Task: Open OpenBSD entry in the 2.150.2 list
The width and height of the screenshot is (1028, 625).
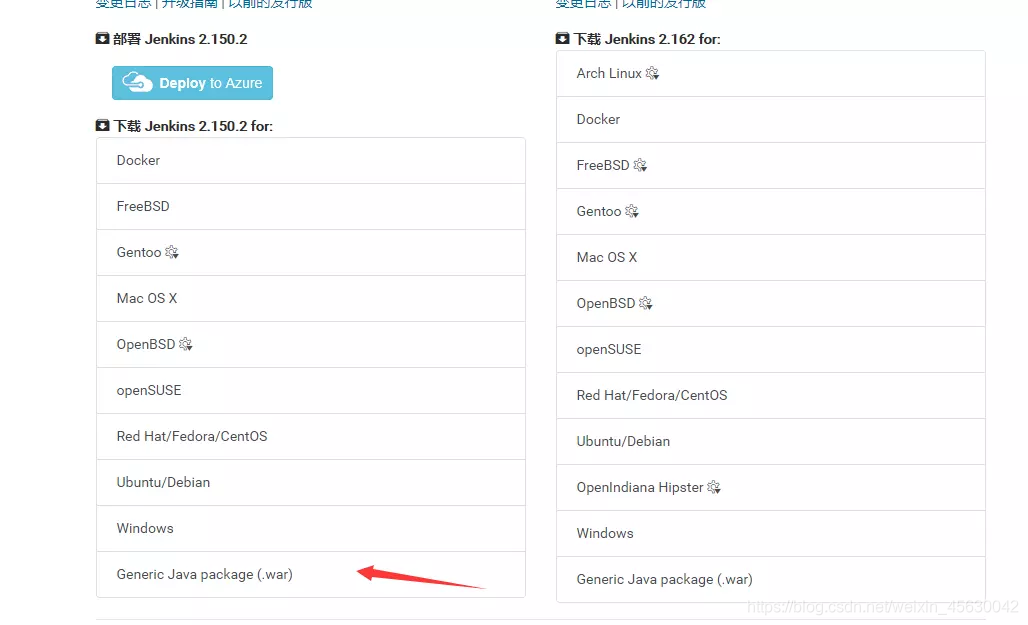Action: [x=311, y=344]
